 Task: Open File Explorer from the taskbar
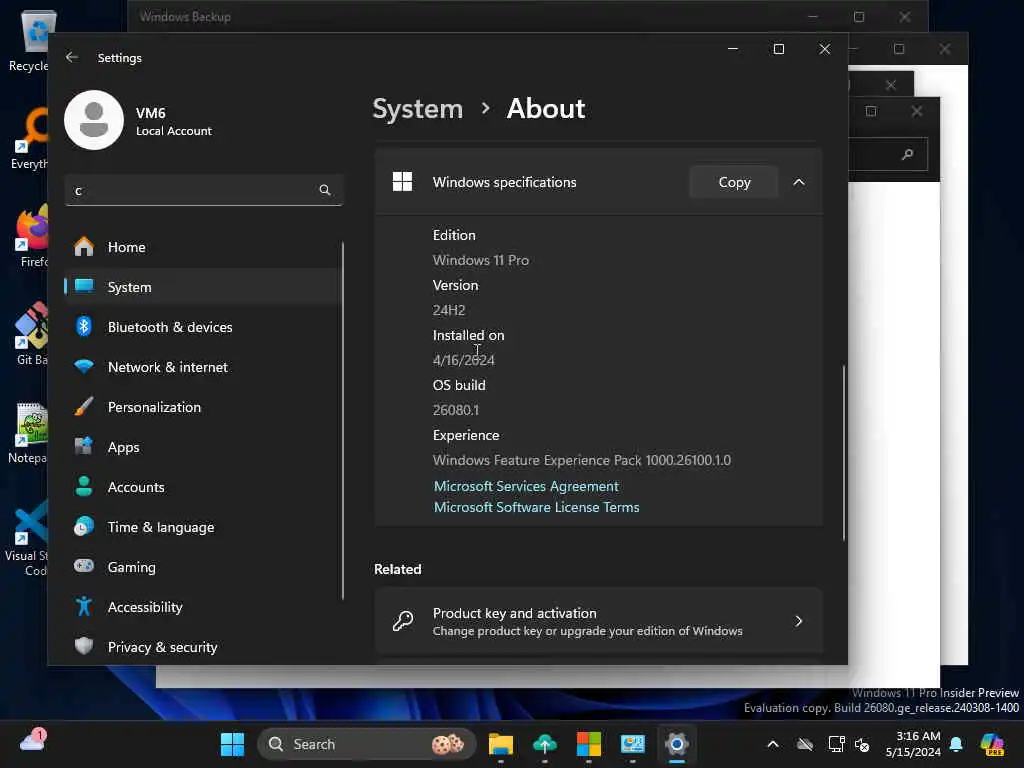pos(501,744)
